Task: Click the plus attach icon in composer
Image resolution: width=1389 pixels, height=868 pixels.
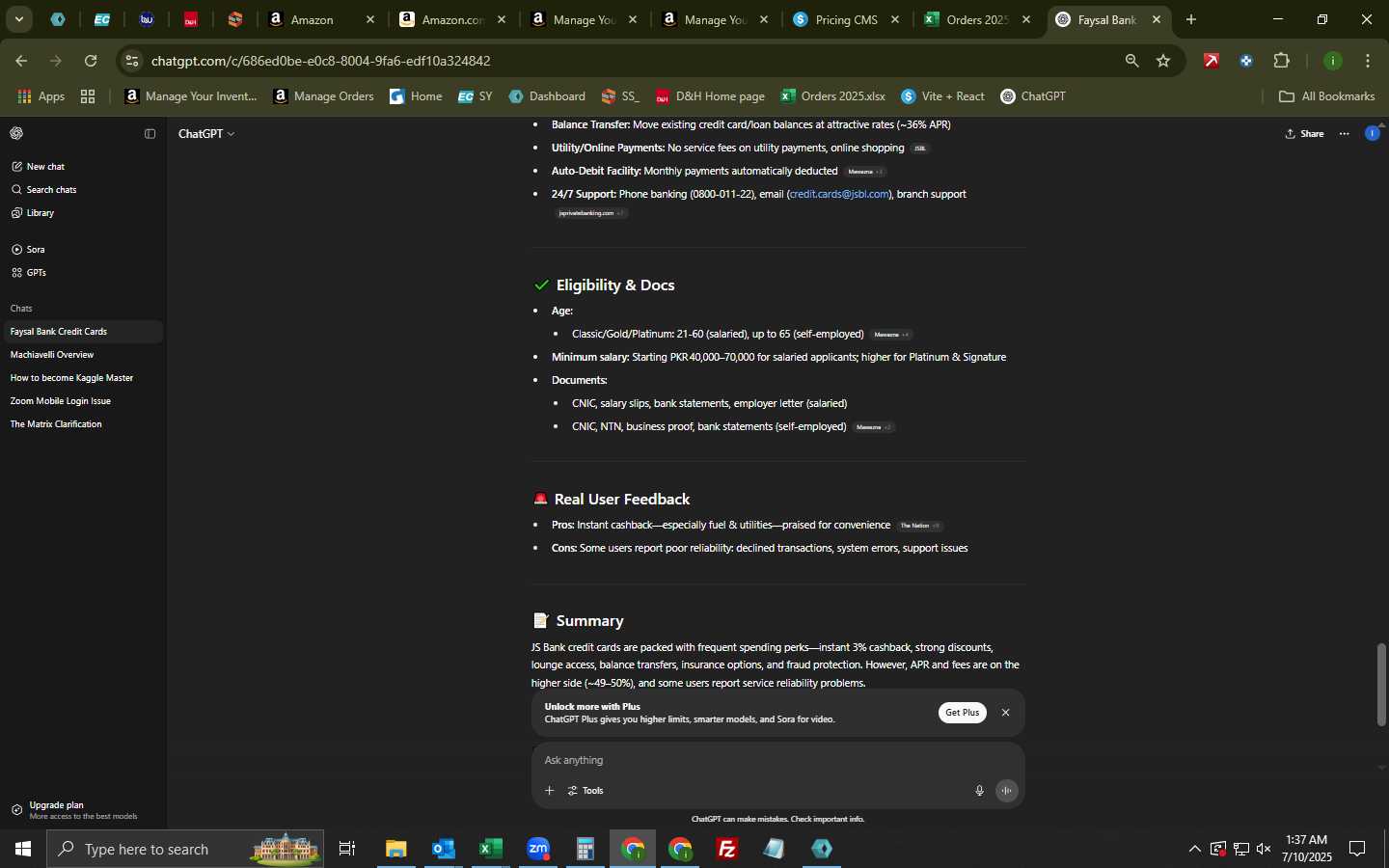Action: 549,791
